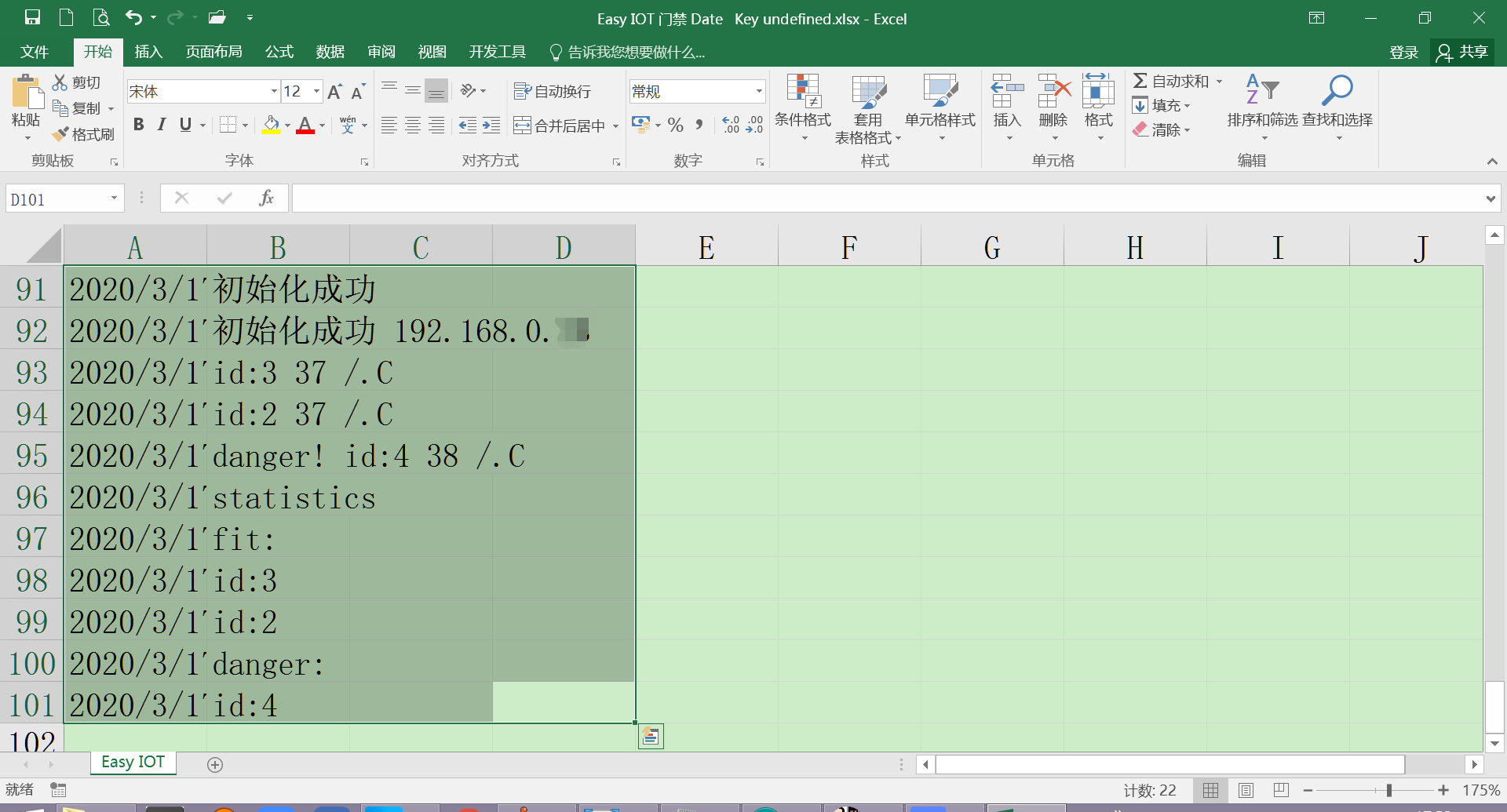1507x812 pixels.
Task: Click the Insert cells icon
Action: coord(1007,92)
